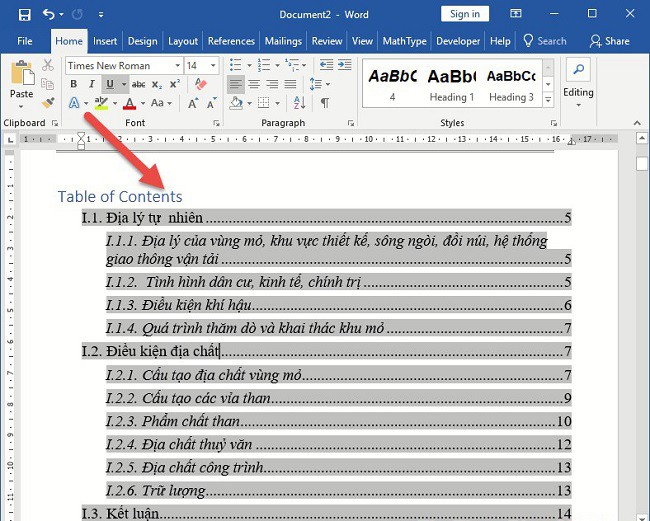Align text right
The height and width of the screenshot is (521, 650).
(272, 85)
